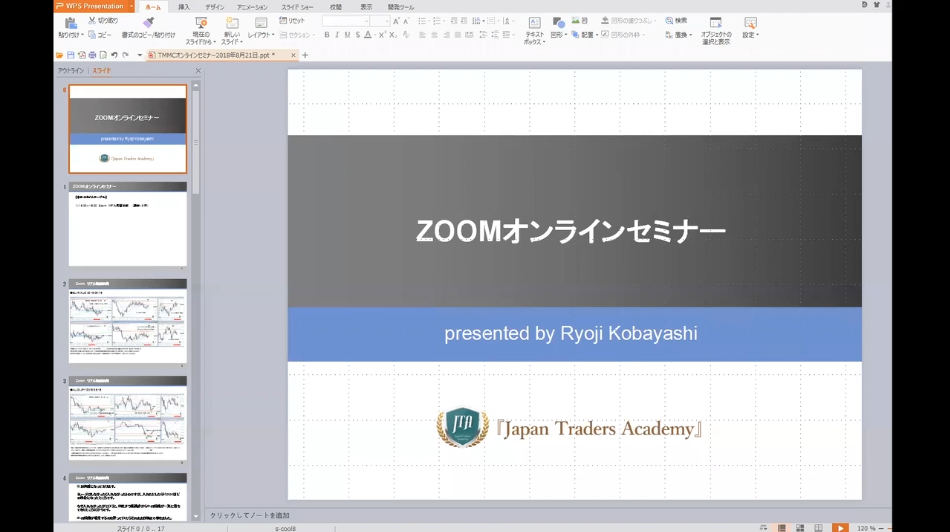Click the Cut (切り取り) scissors icon
950x532 pixels.
coord(93,20)
